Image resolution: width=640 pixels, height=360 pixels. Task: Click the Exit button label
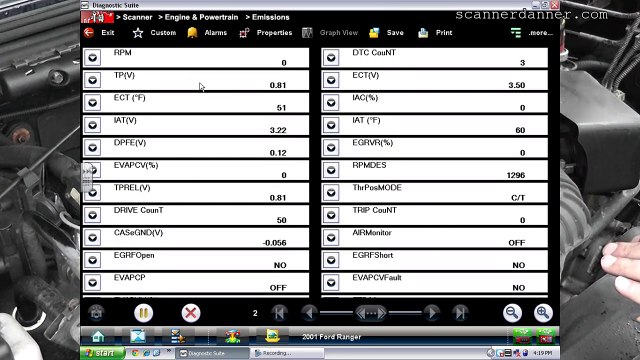(x=108, y=33)
